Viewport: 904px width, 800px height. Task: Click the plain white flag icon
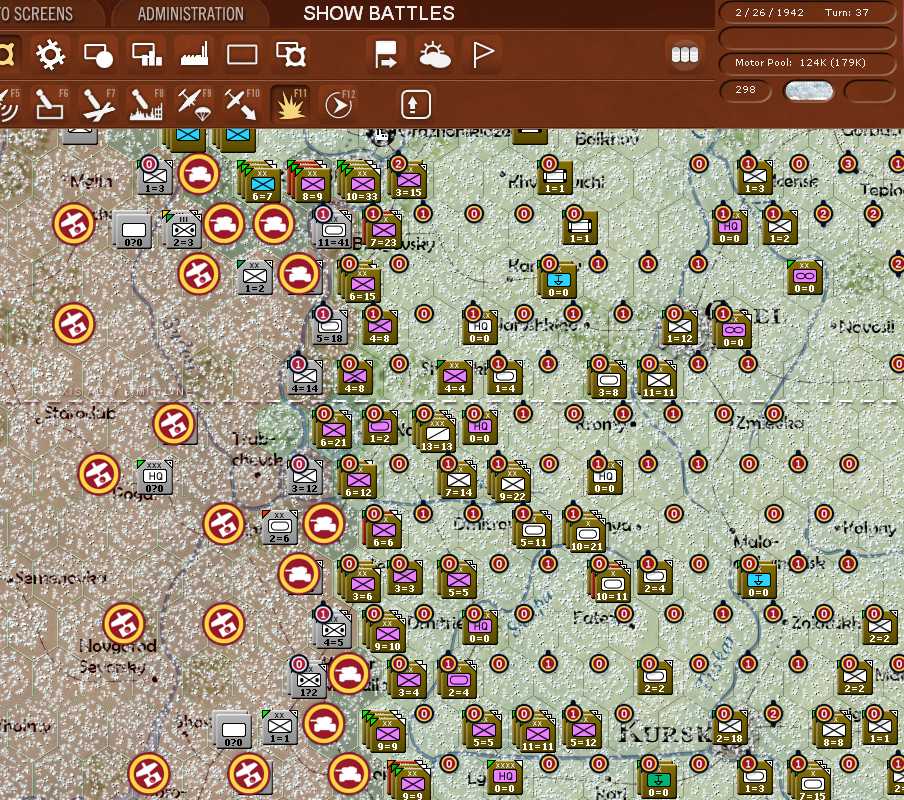coord(483,55)
